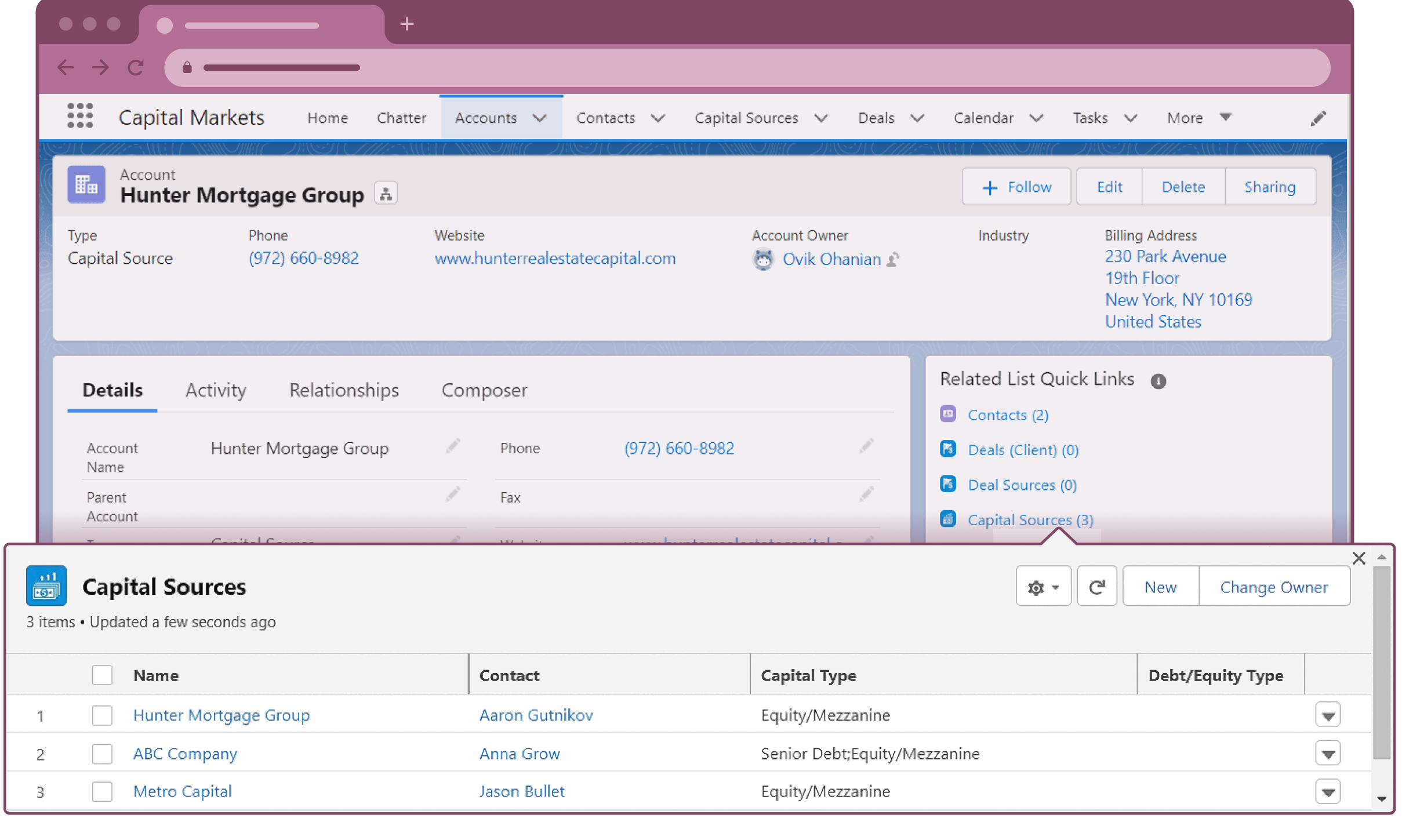Open the Aaron Gutnikov contact link

(536, 715)
